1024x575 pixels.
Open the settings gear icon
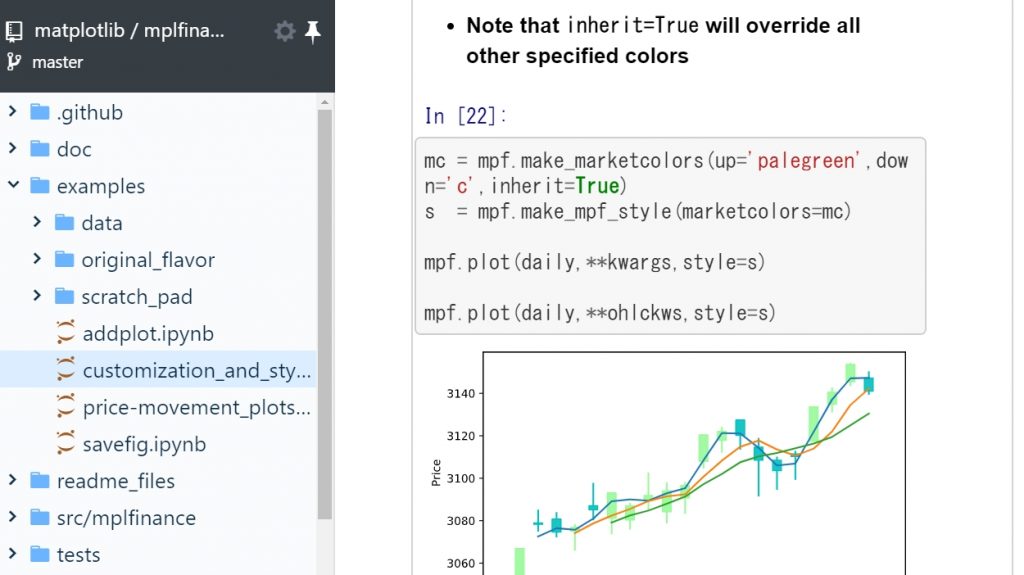285,32
